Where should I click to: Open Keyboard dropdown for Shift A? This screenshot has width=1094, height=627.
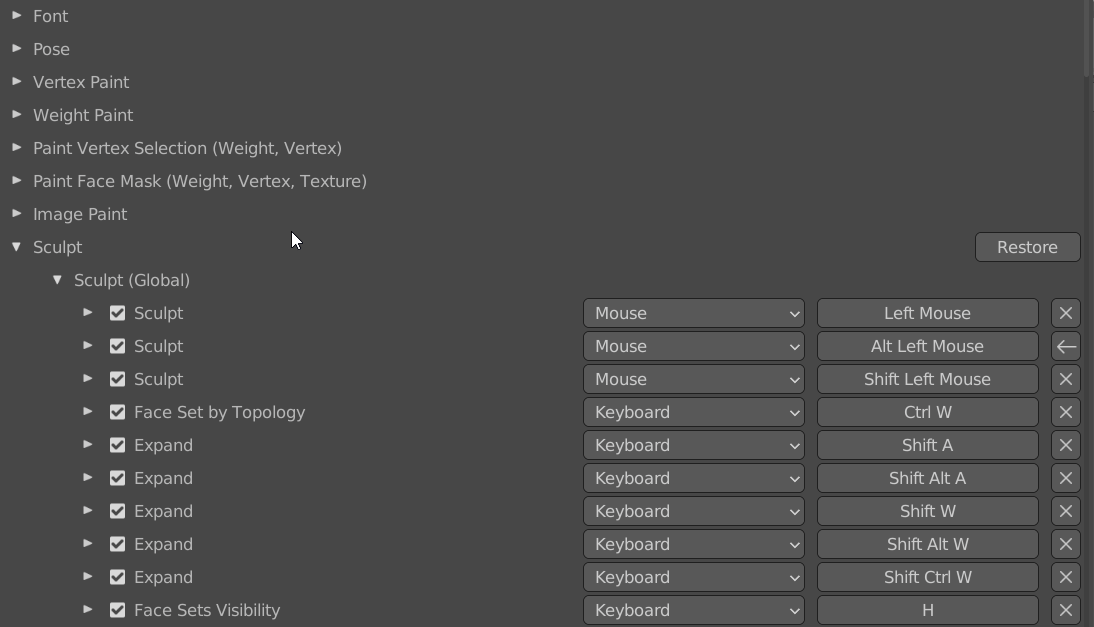tap(694, 445)
